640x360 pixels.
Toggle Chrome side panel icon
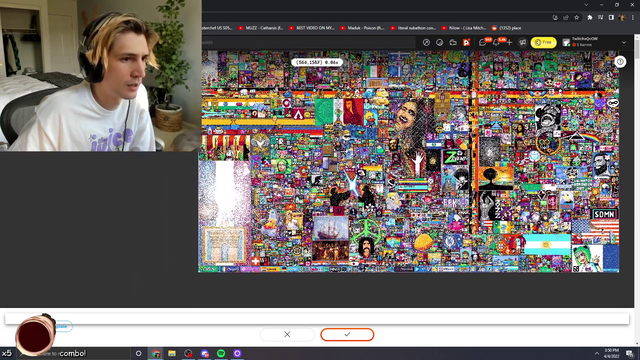pyautogui.click(x=611, y=18)
